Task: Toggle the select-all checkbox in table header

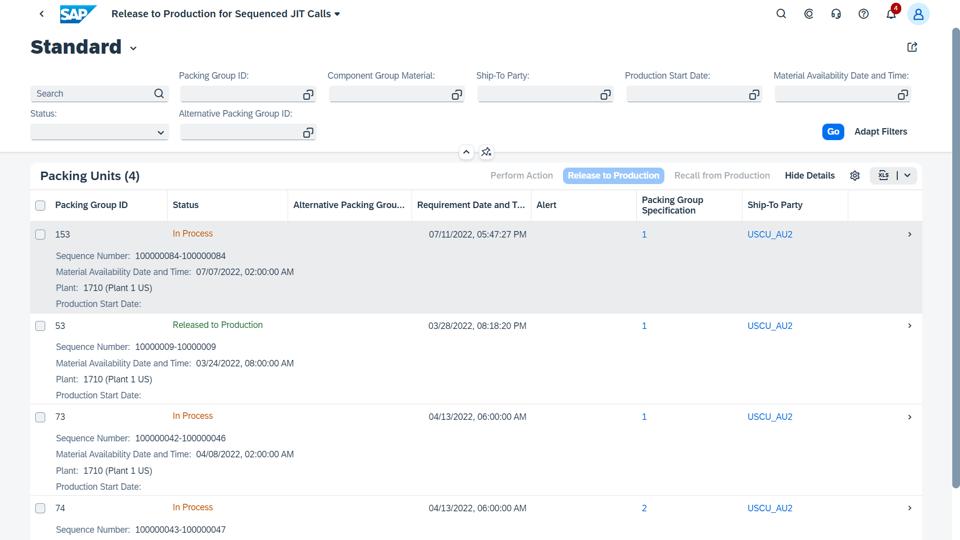Action: (x=40, y=205)
